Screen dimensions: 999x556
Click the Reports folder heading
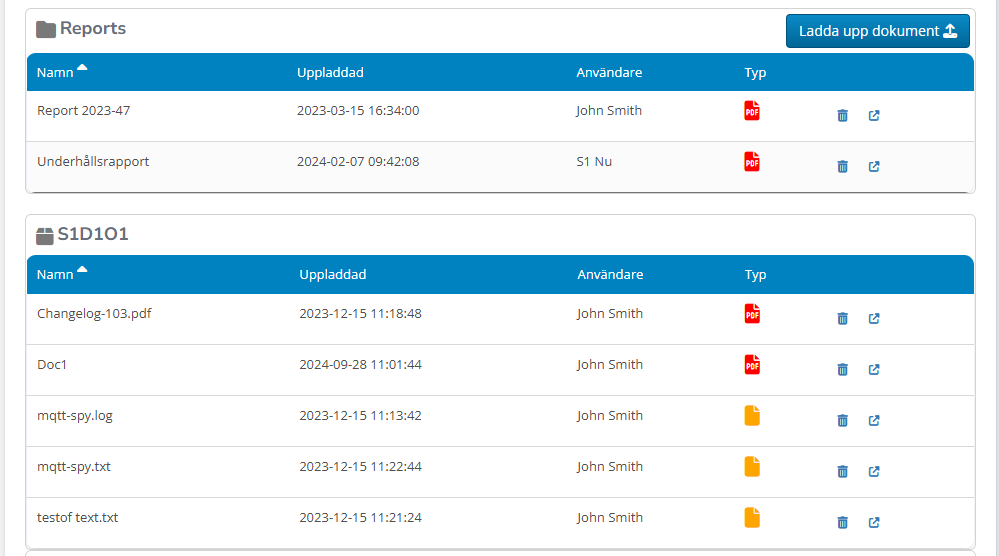point(92,29)
